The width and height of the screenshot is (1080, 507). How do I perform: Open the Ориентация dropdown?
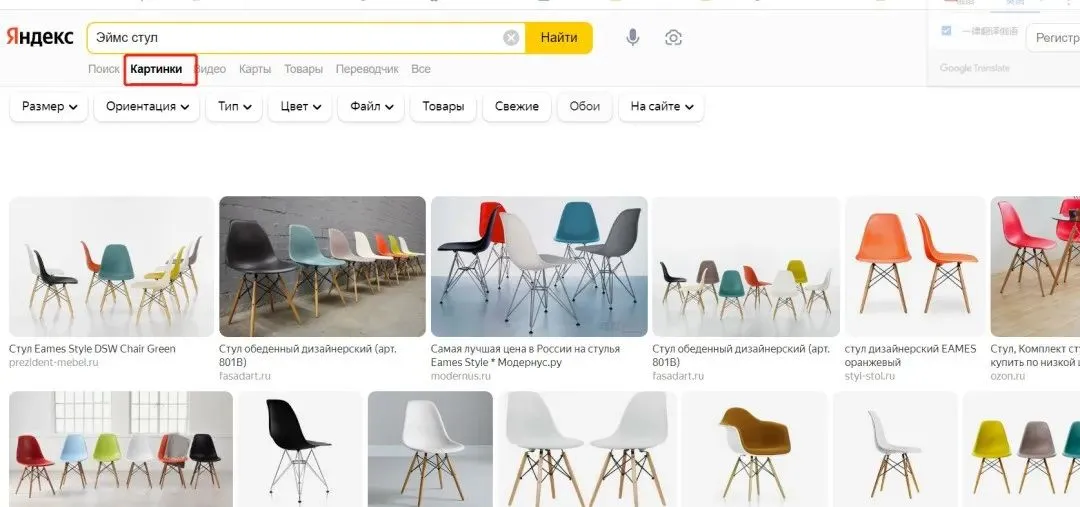pyautogui.click(x=147, y=107)
